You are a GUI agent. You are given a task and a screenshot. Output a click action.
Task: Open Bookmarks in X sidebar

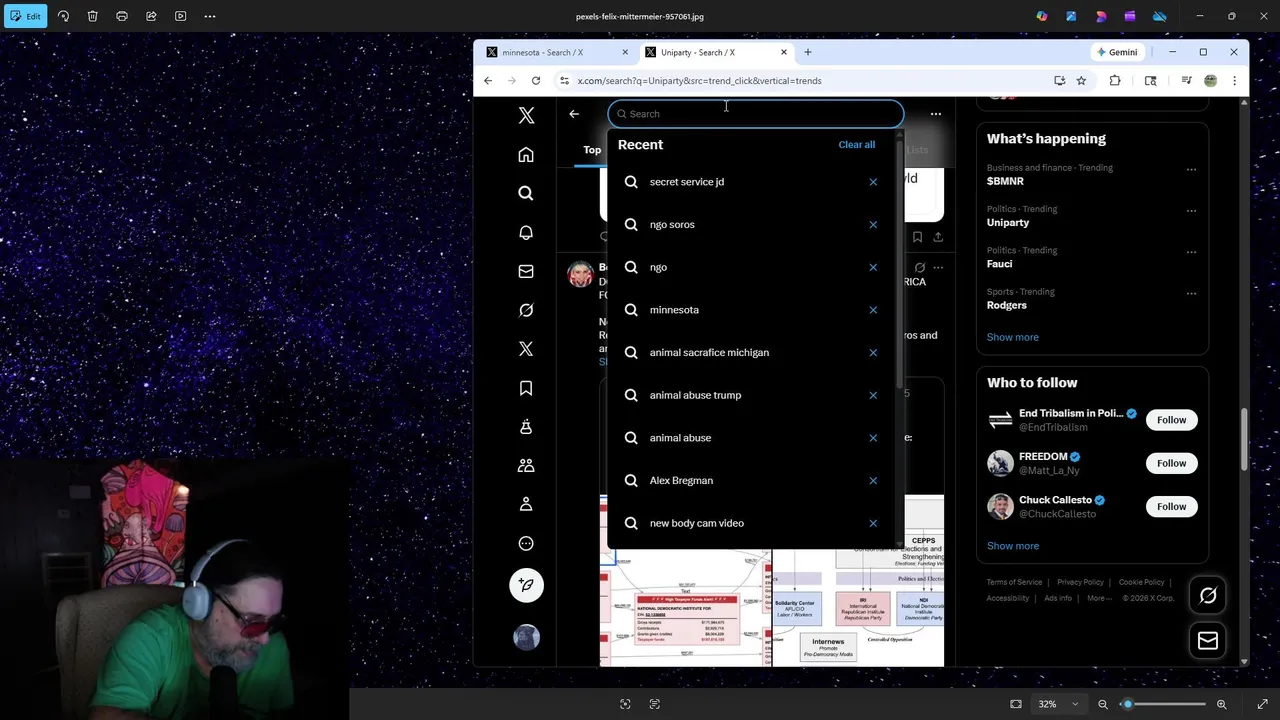pyautogui.click(x=526, y=388)
